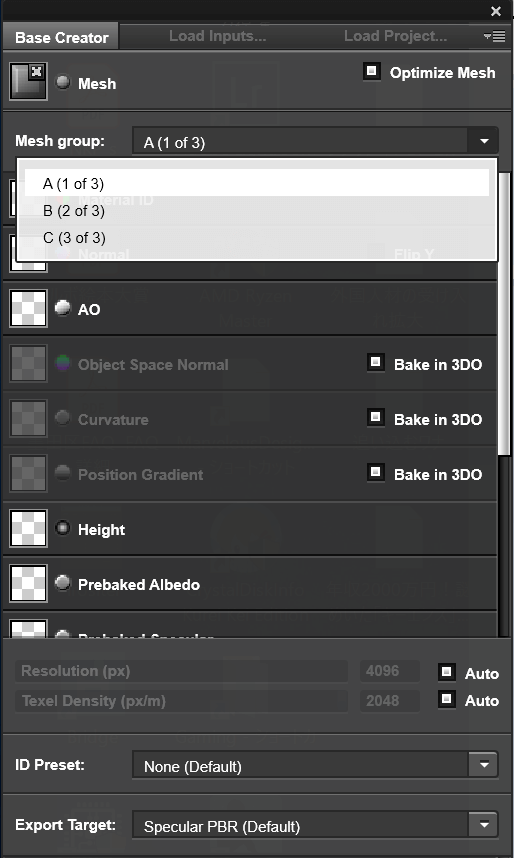
Task: Switch to the Base Creator tab
Action: point(61,37)
